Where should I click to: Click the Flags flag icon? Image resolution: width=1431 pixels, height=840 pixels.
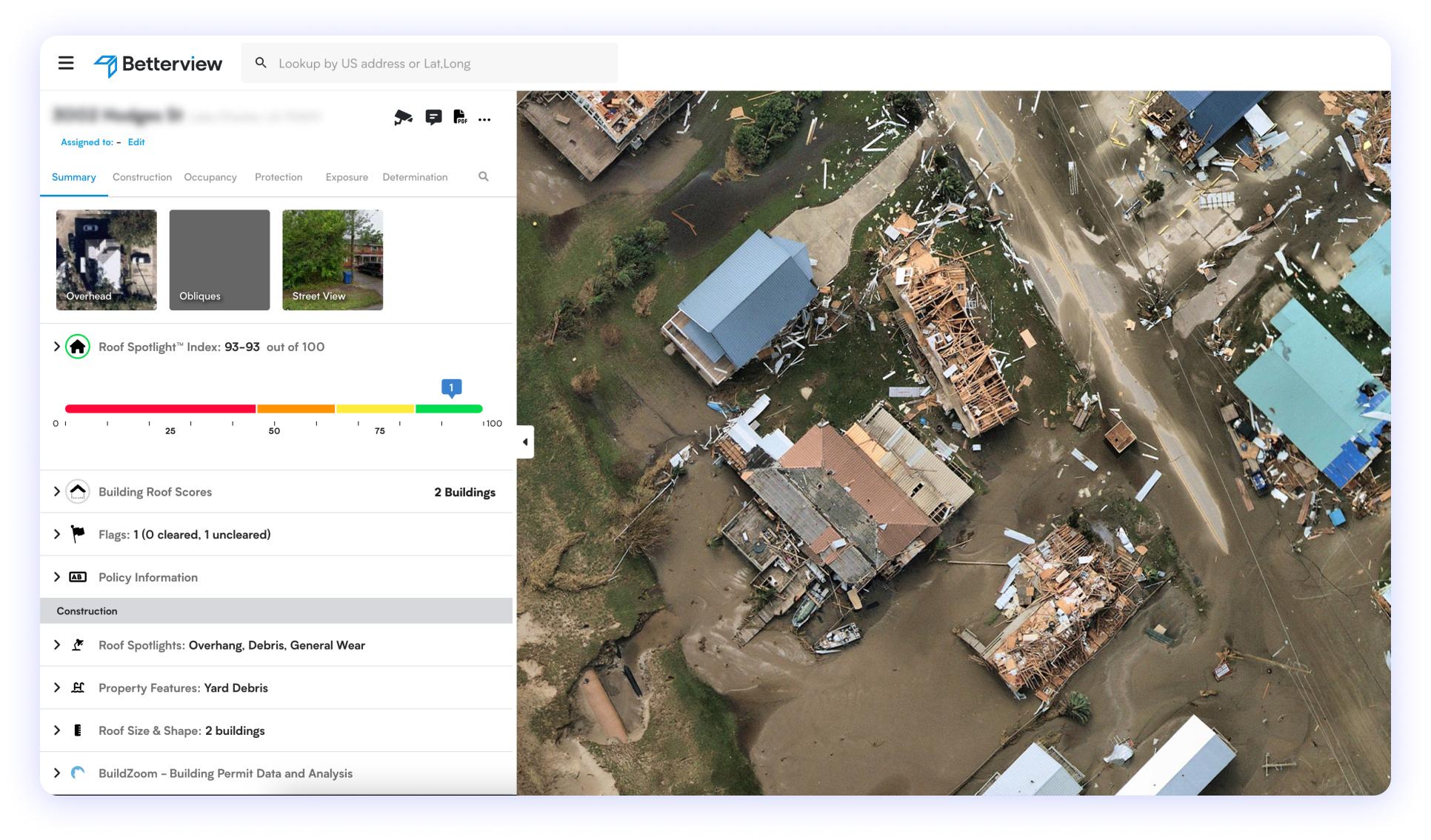[77, 533]
